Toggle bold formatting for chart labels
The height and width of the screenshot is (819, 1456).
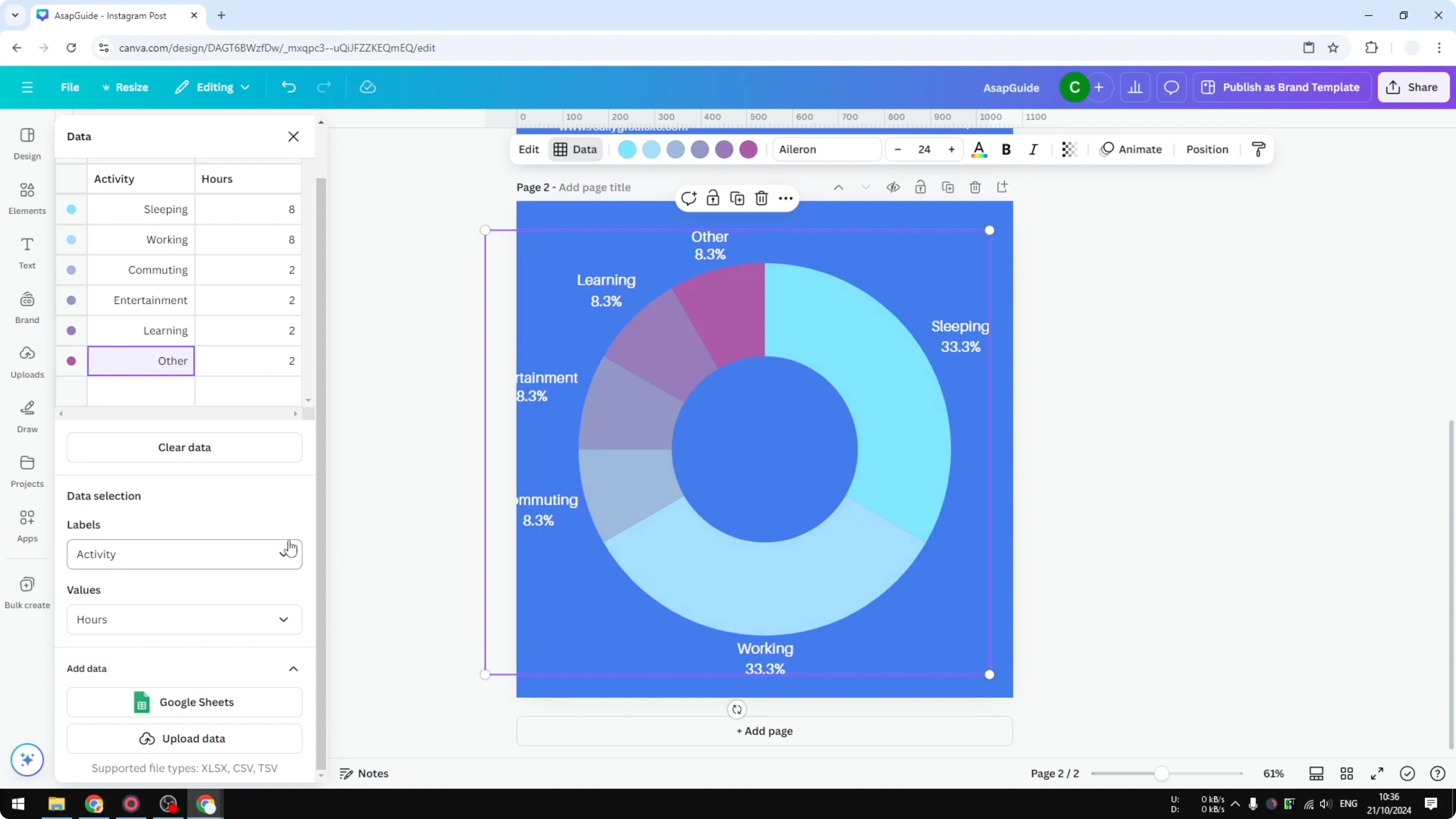tap(1006, 149)
